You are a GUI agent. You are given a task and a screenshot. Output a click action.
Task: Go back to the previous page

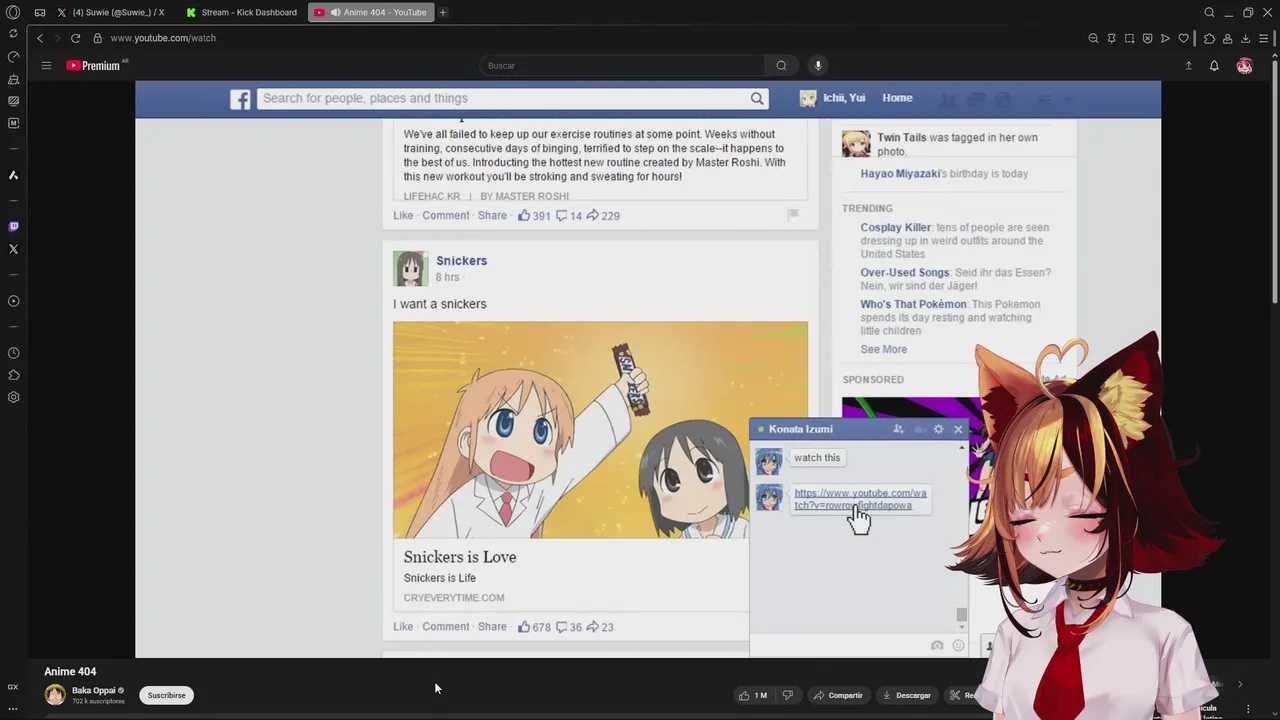40,38
